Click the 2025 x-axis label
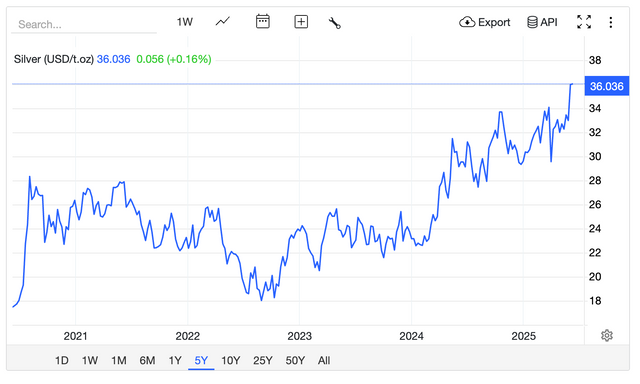 pyautogui.click(x=523, y=336)
